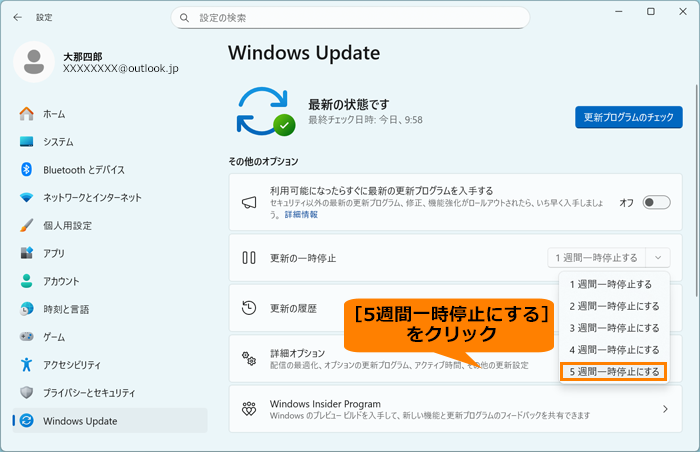Maximize the settings window
700x452 pixels.
pos(651,12)
